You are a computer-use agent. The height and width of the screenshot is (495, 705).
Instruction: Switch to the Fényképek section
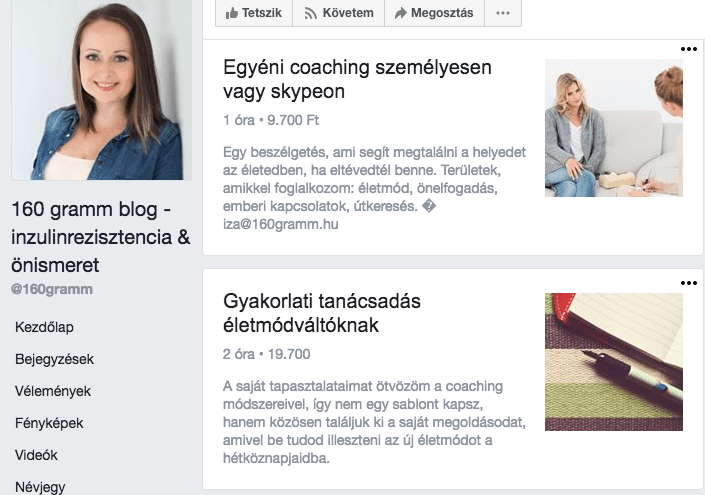pos(49,422)
